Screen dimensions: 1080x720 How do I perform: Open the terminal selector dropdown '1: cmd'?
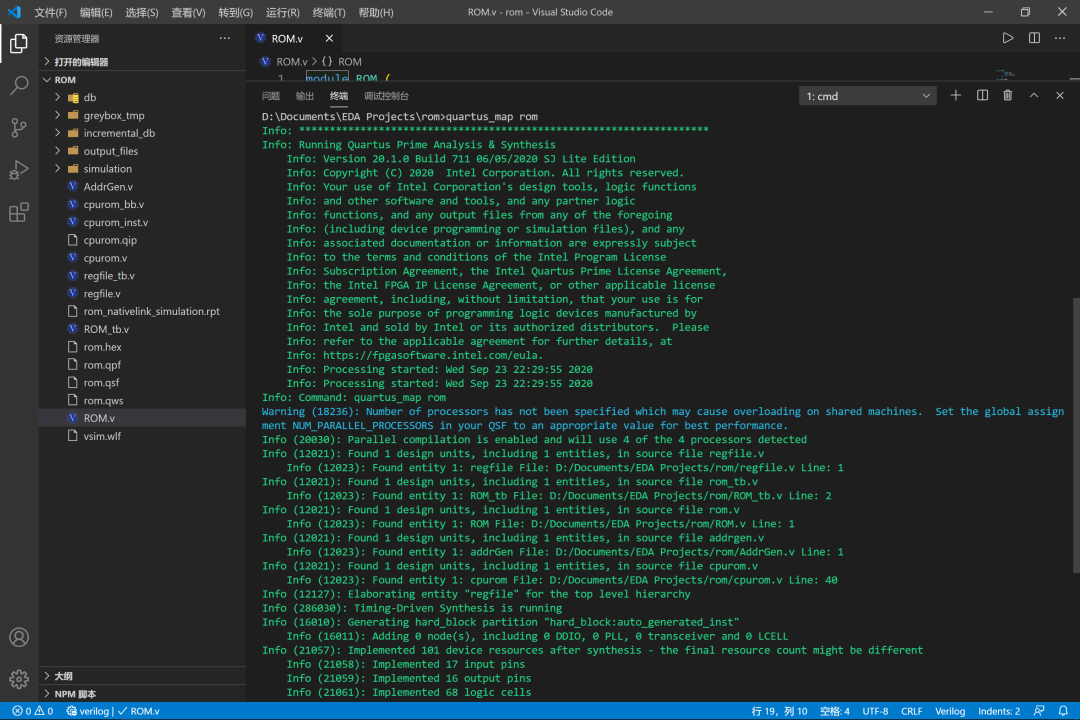[x=868, y=96]
